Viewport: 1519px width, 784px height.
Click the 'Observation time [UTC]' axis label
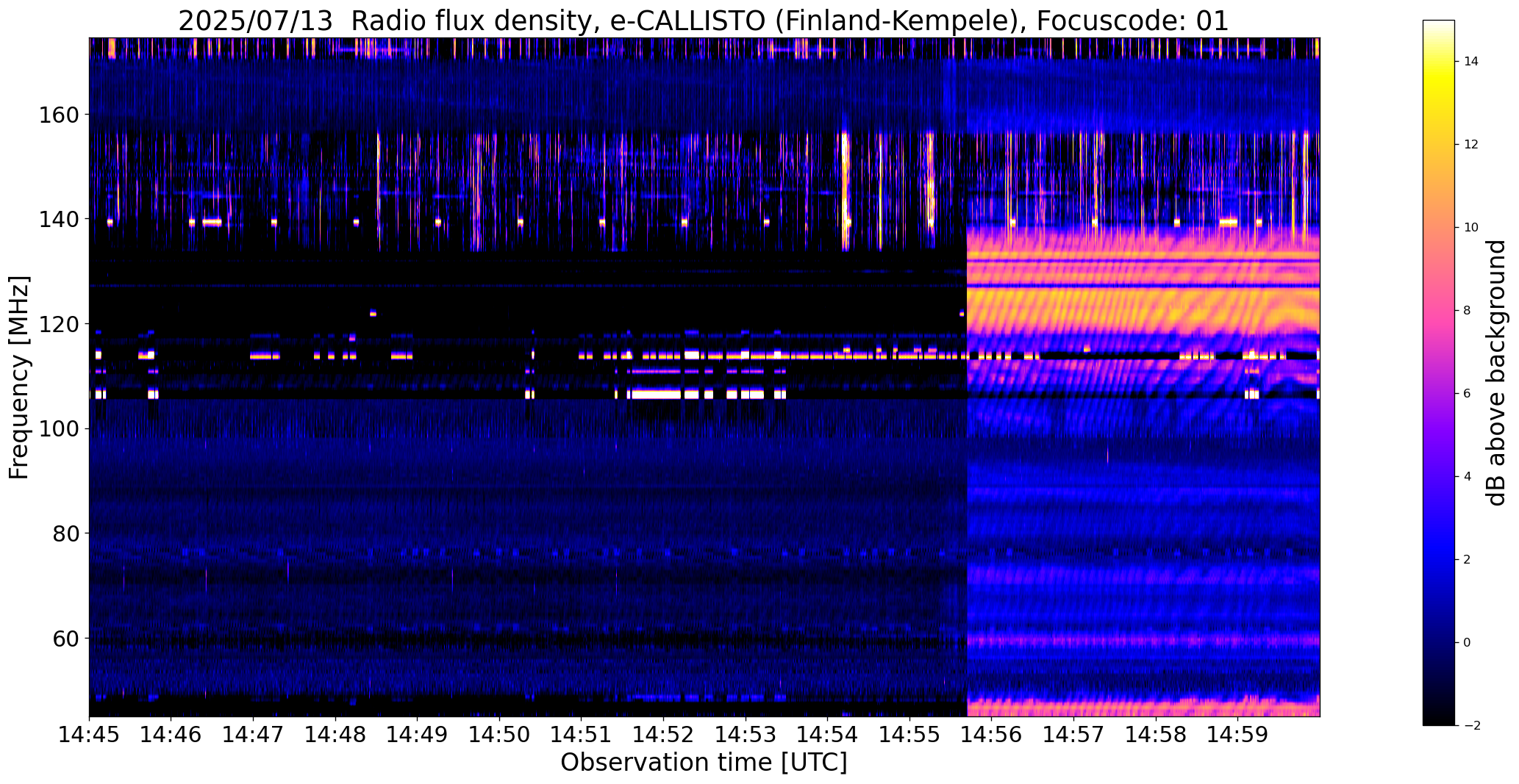[x=704, y=762]
